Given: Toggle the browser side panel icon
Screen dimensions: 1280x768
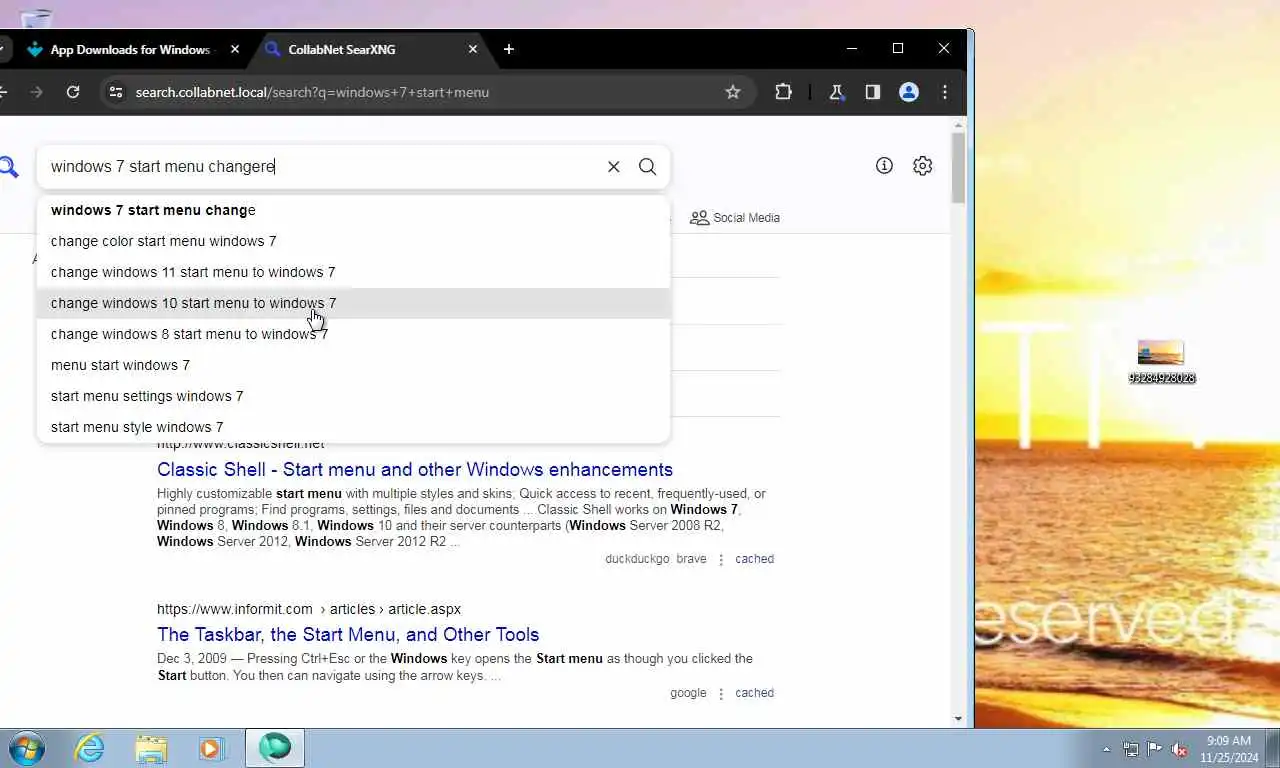Looking at the screenshot, I should pyautogui.click(x=872, y=92).
